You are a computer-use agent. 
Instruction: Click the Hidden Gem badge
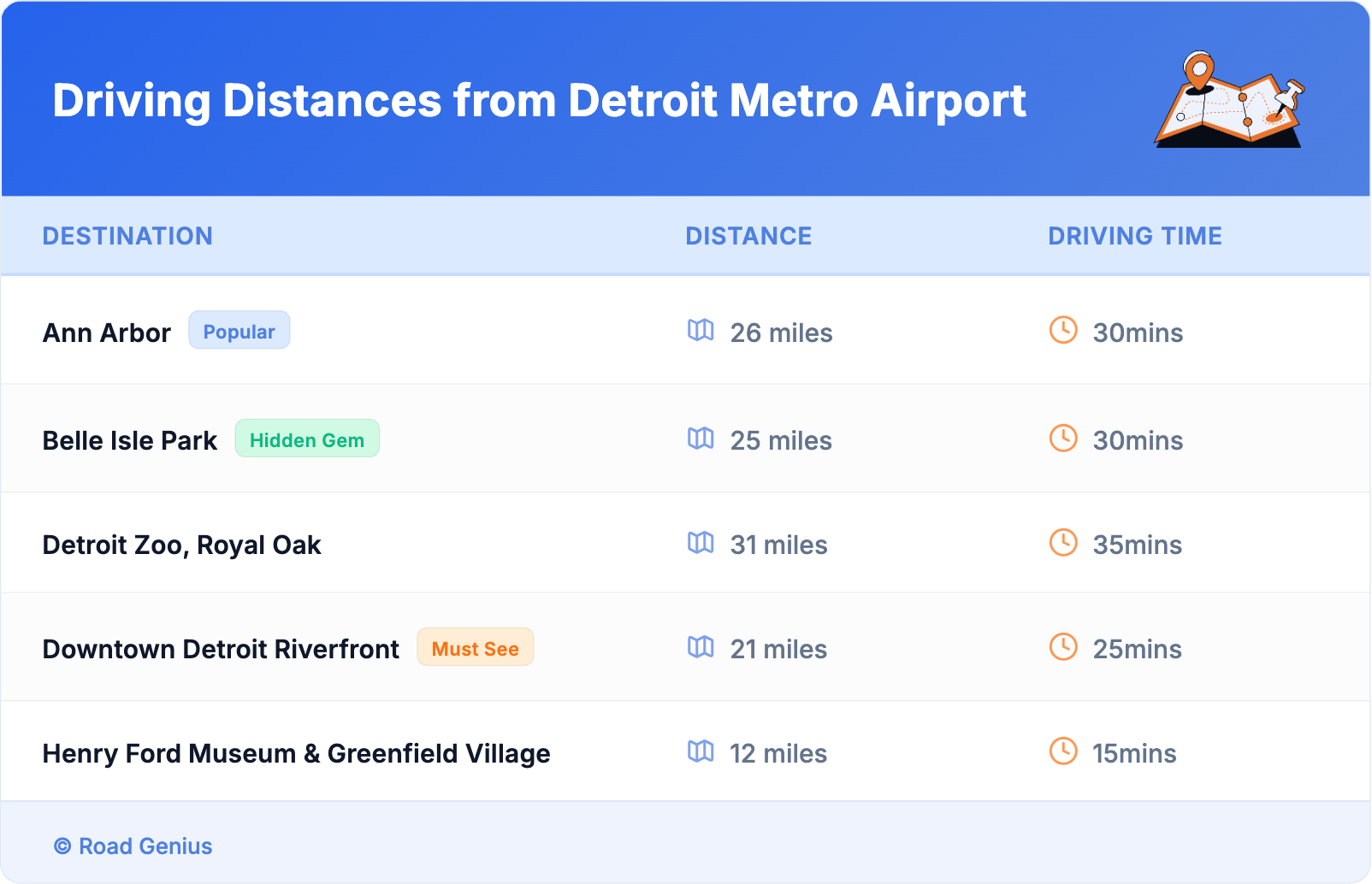(307, 439)
